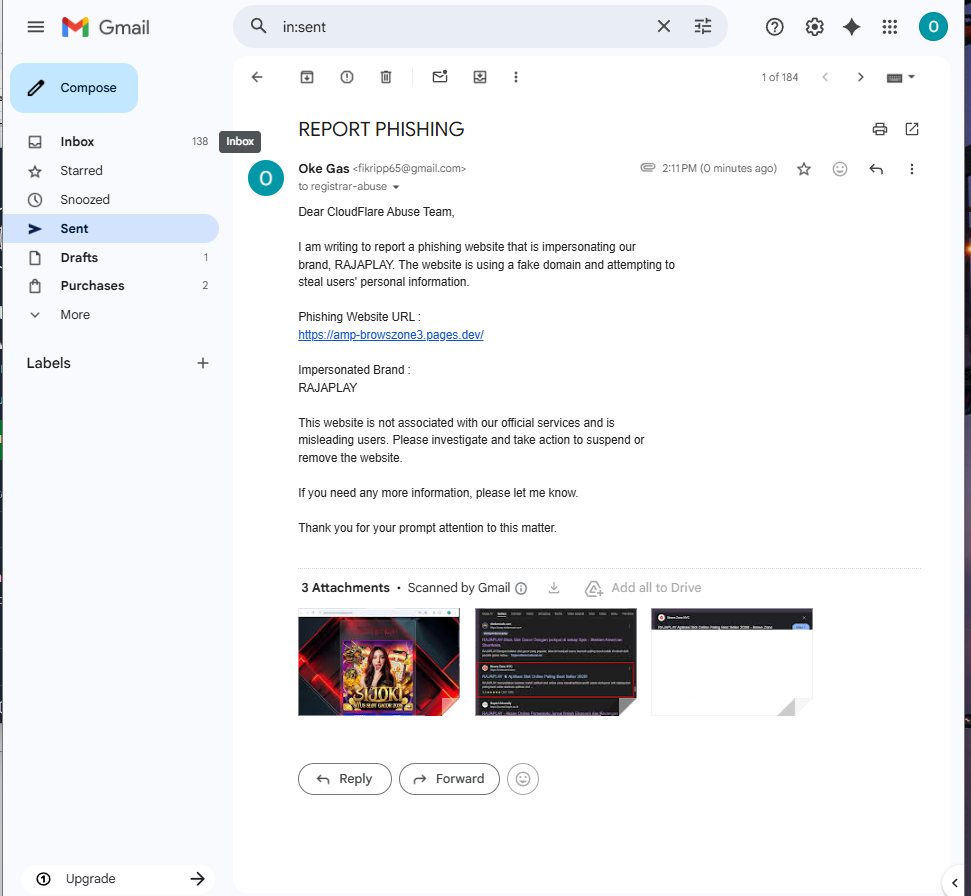Screen dimensions: 971x896
Task: Star the message from Oke Gas
Action: [x=804, y=169]
